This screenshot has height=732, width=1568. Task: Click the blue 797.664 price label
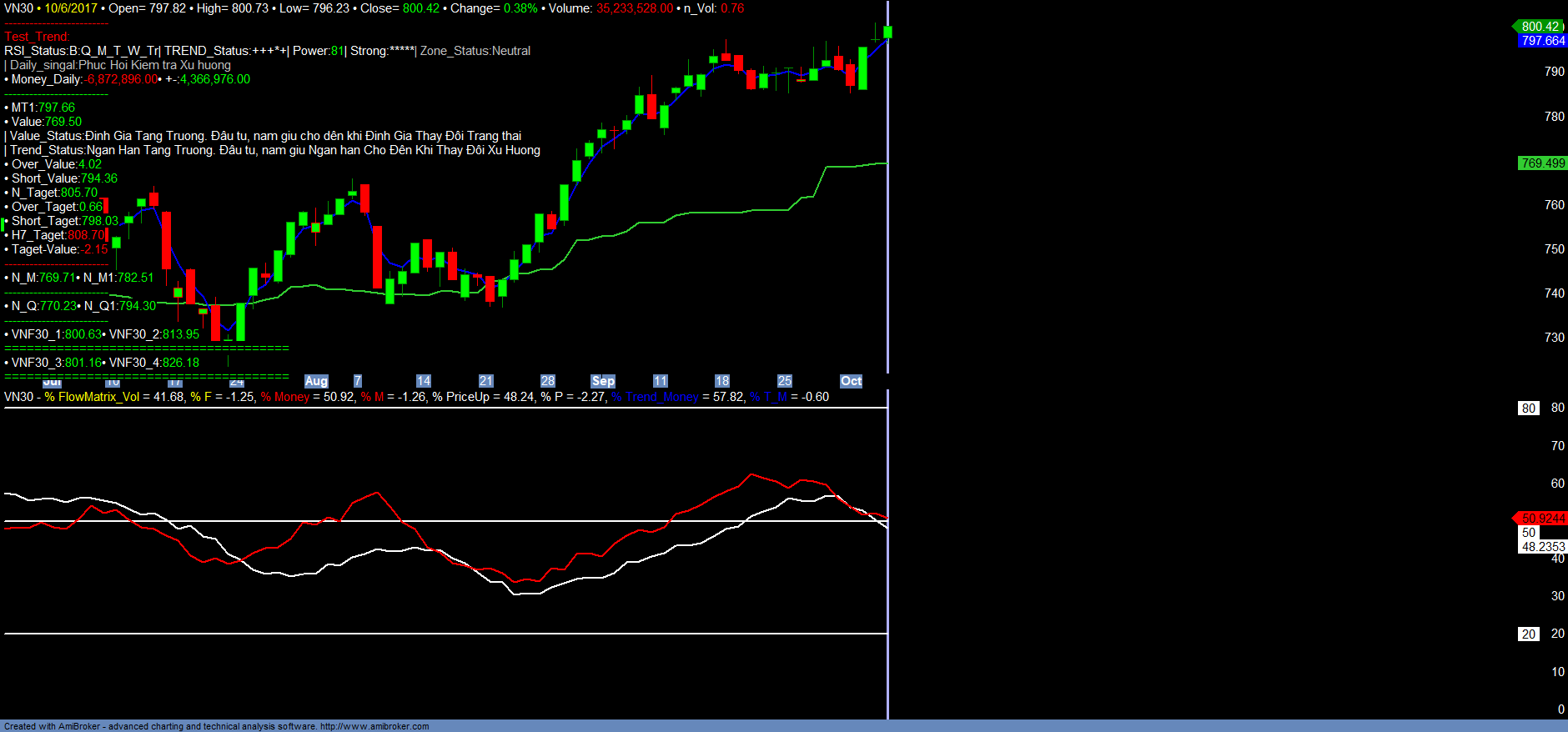pos(1542,41)
